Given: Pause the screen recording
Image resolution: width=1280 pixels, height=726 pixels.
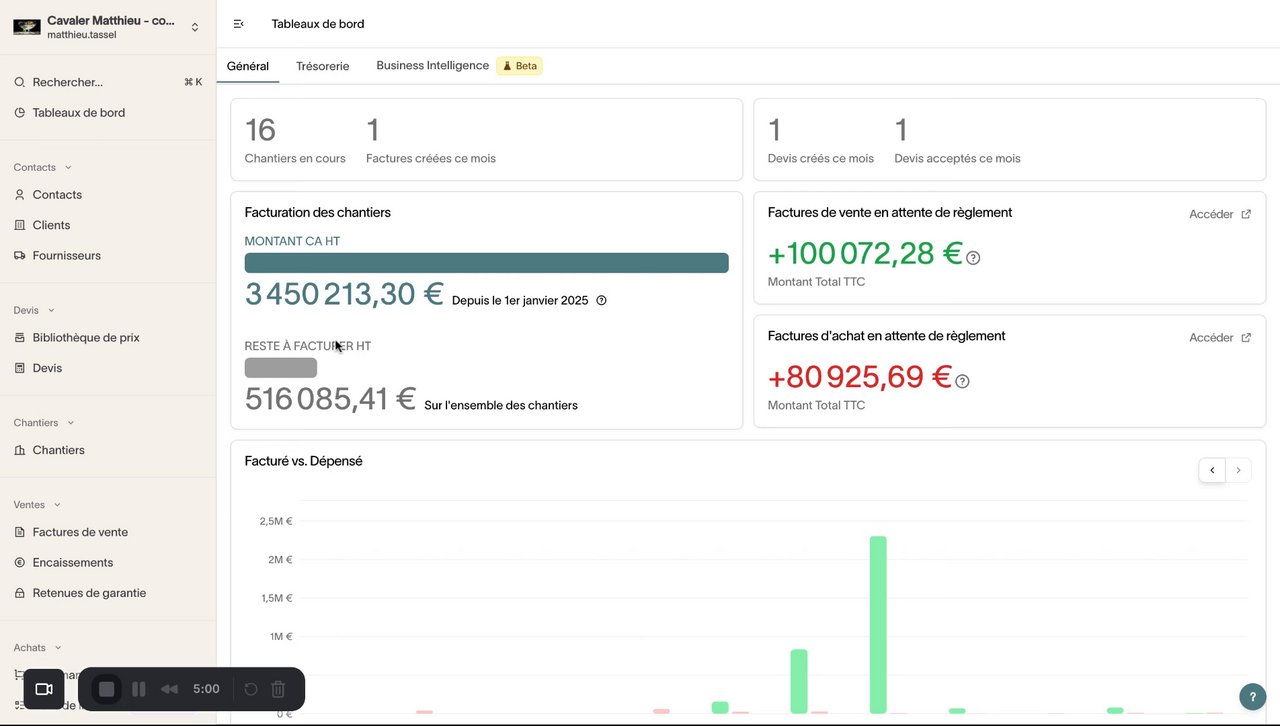Looking at the screenshot, I should tap(139, 689).
